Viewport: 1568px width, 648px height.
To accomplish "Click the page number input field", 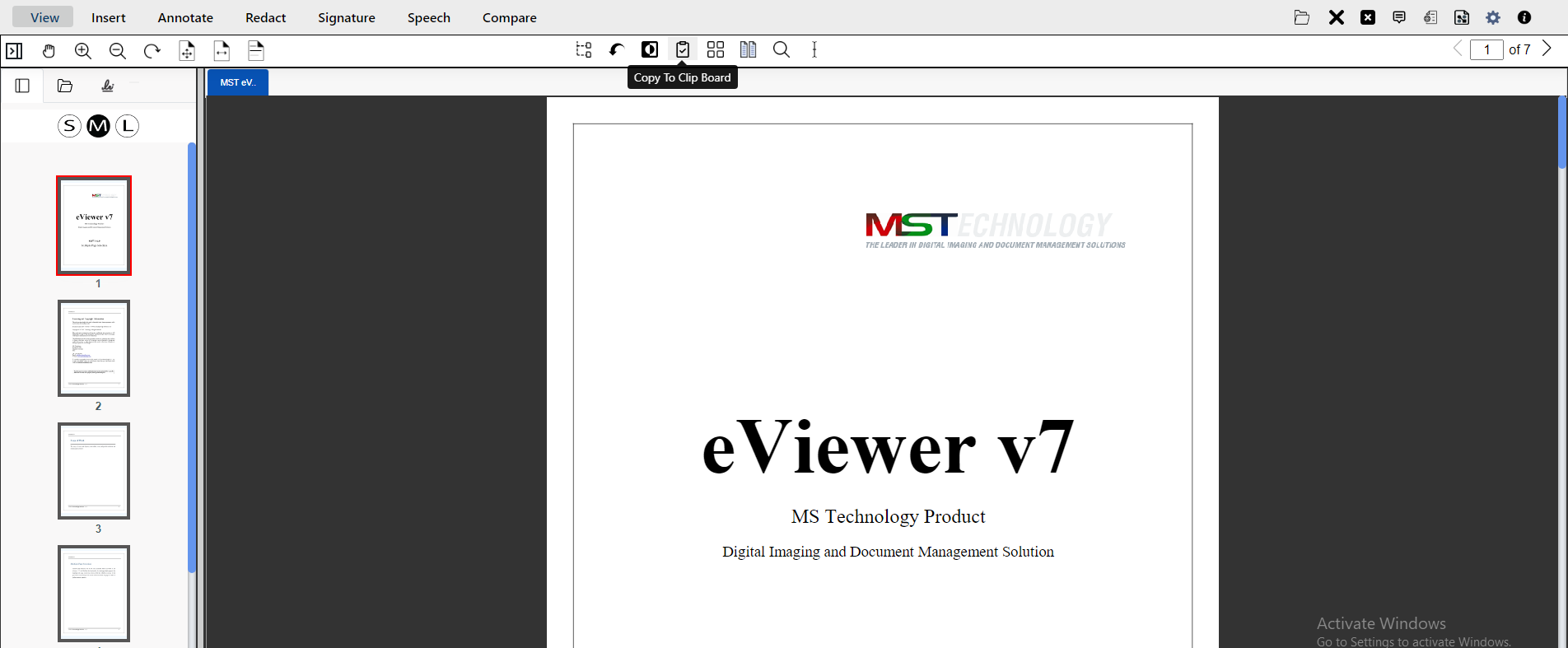I will pyautogui.click(x=1487, y=49).
